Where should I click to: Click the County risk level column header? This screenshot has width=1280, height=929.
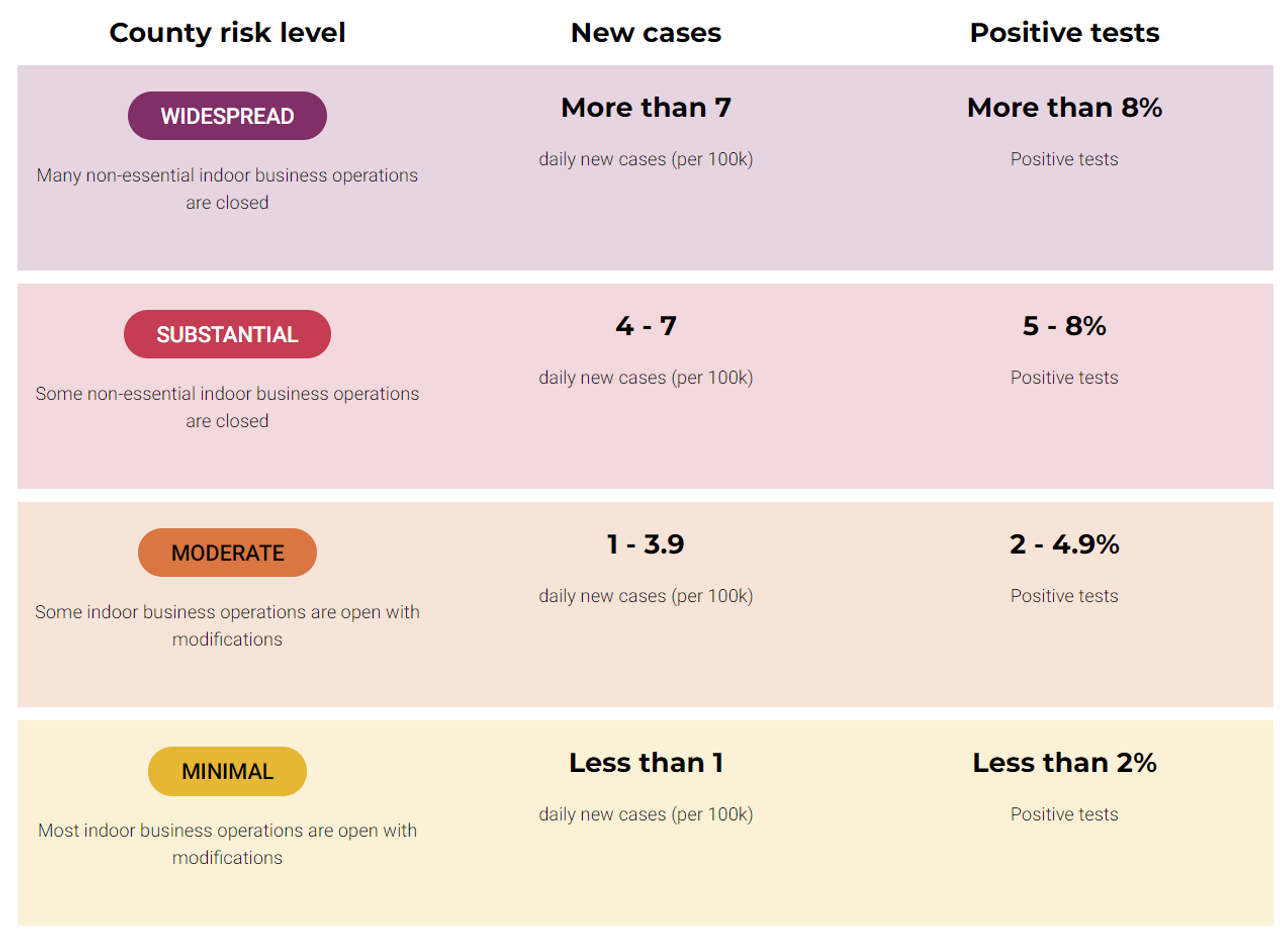227,33
